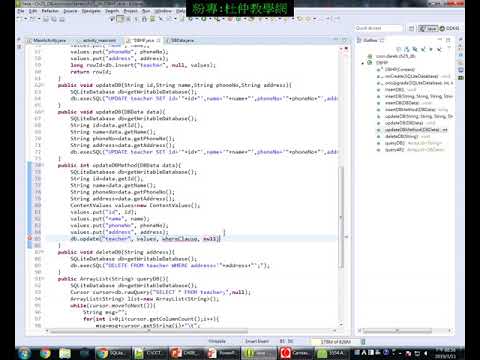Collapse the deleteDB method fold marker
This screenshot has height=360, width=480.
pyautogui.click(x=43, y=252)
